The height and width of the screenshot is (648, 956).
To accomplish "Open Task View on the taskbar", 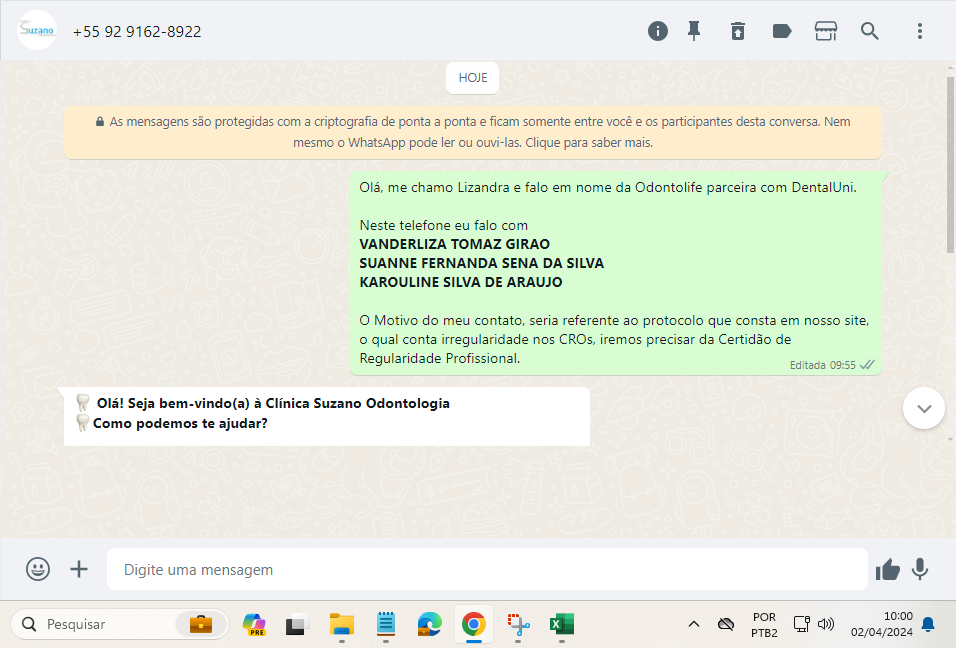I will click(x=297, y=624).
